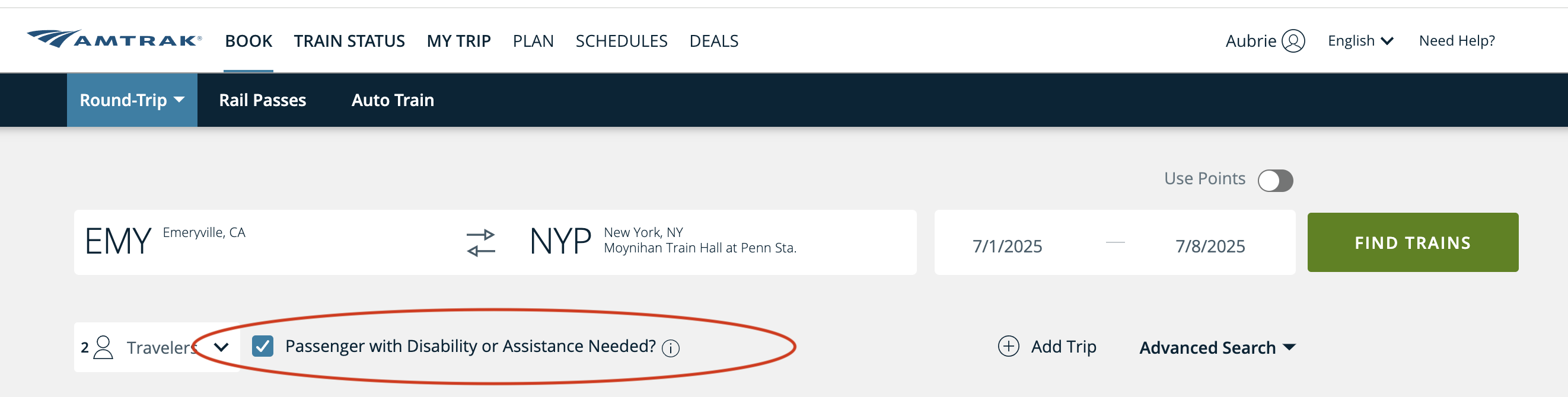Viewport: 1568px width, 397px height.
Task: Switch to the Train Status tab
Action: (x=349, y=41)
